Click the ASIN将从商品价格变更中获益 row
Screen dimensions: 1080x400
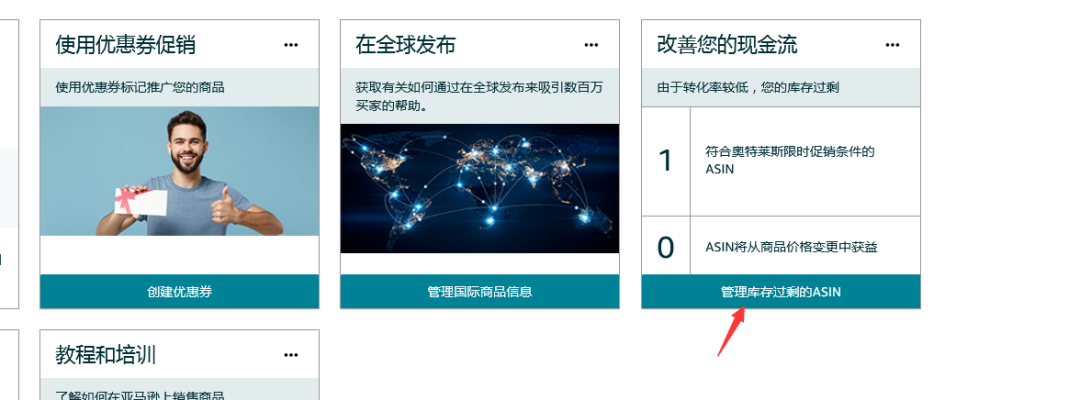click(781, 246)
